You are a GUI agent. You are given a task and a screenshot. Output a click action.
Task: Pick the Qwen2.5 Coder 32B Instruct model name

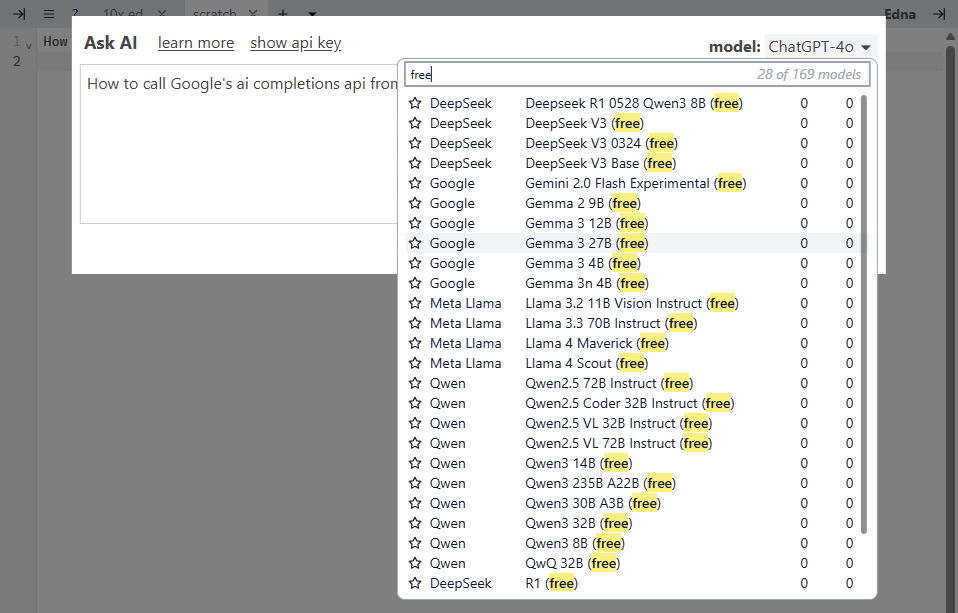pos(629,403)
